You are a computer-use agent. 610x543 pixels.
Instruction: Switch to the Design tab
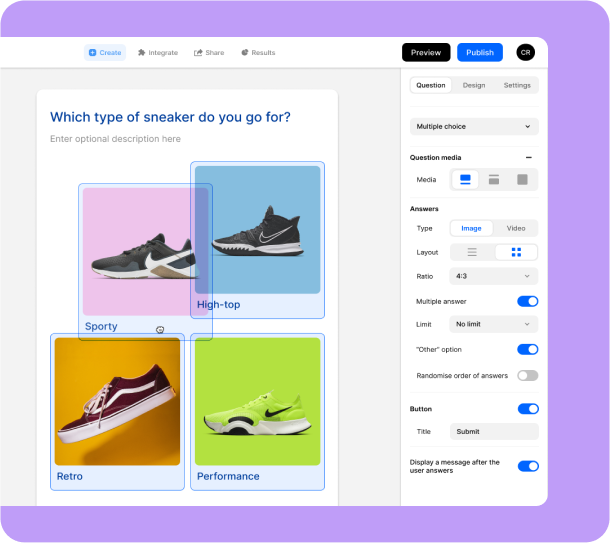coord(474,85)
